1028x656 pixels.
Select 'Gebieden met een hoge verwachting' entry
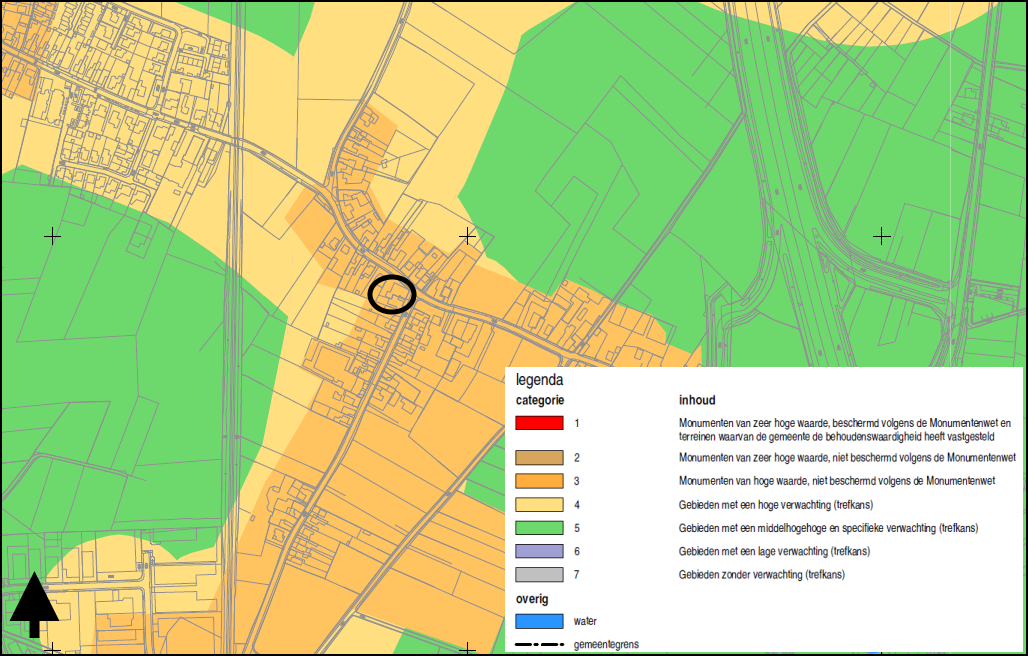coord(776,505)
